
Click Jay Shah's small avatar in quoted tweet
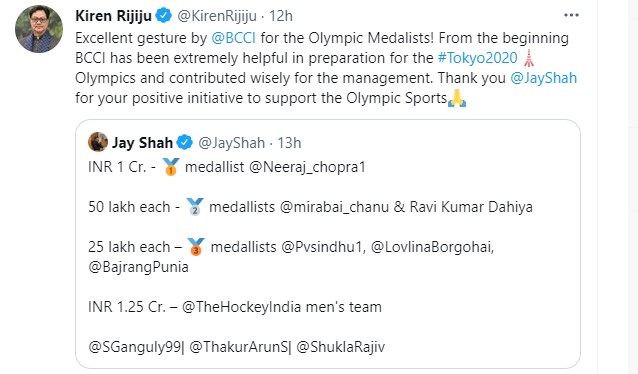click(98, 142)
